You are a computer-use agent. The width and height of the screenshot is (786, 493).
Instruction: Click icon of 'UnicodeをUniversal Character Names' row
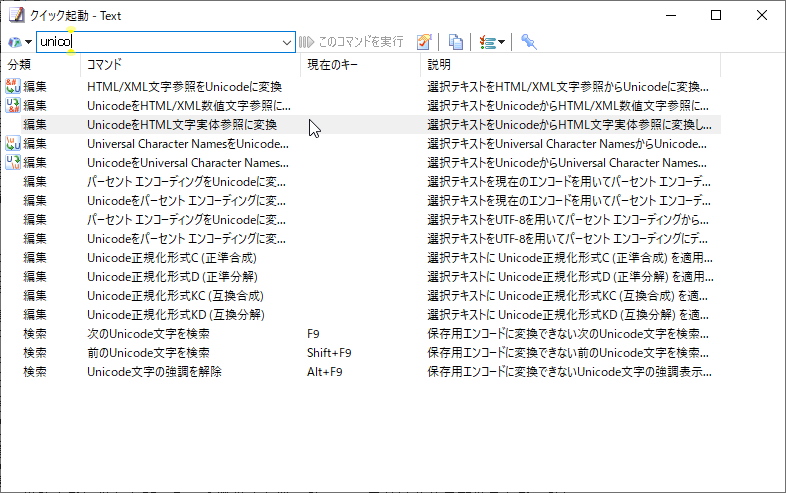click(13, 162)
